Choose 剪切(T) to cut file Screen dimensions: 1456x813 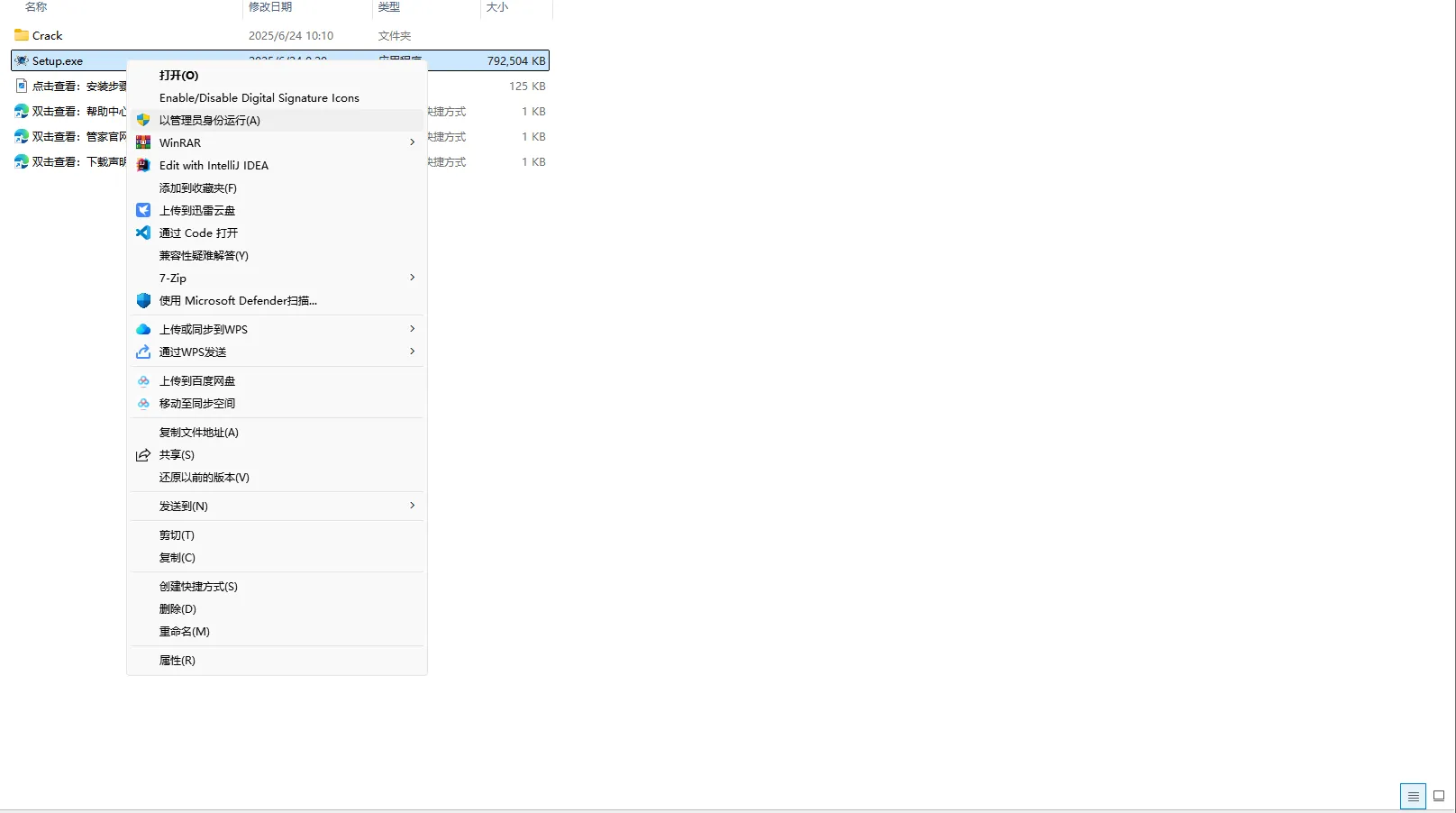[x=277, y=534]
